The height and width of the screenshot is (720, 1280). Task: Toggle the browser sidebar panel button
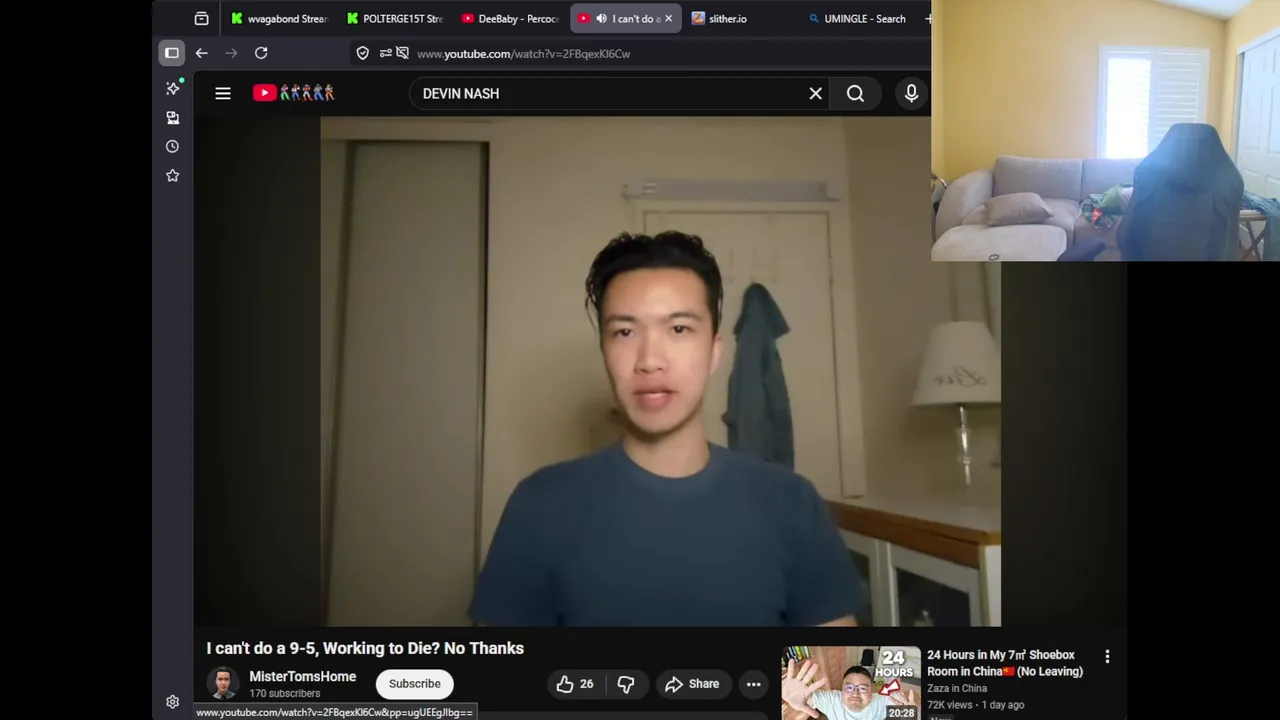coord(172,53)
